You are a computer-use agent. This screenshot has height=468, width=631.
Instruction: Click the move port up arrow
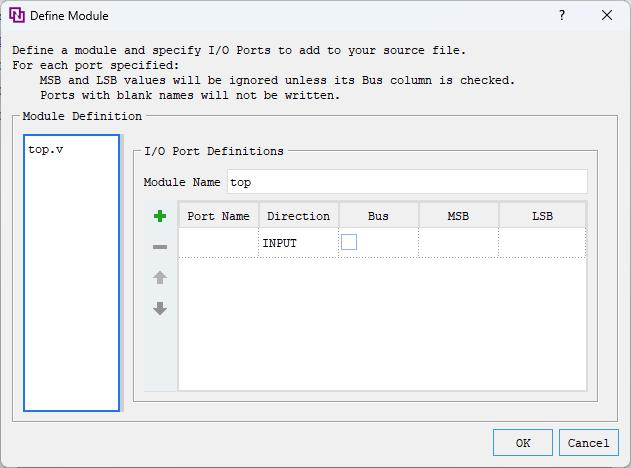(x=160, y=278)
